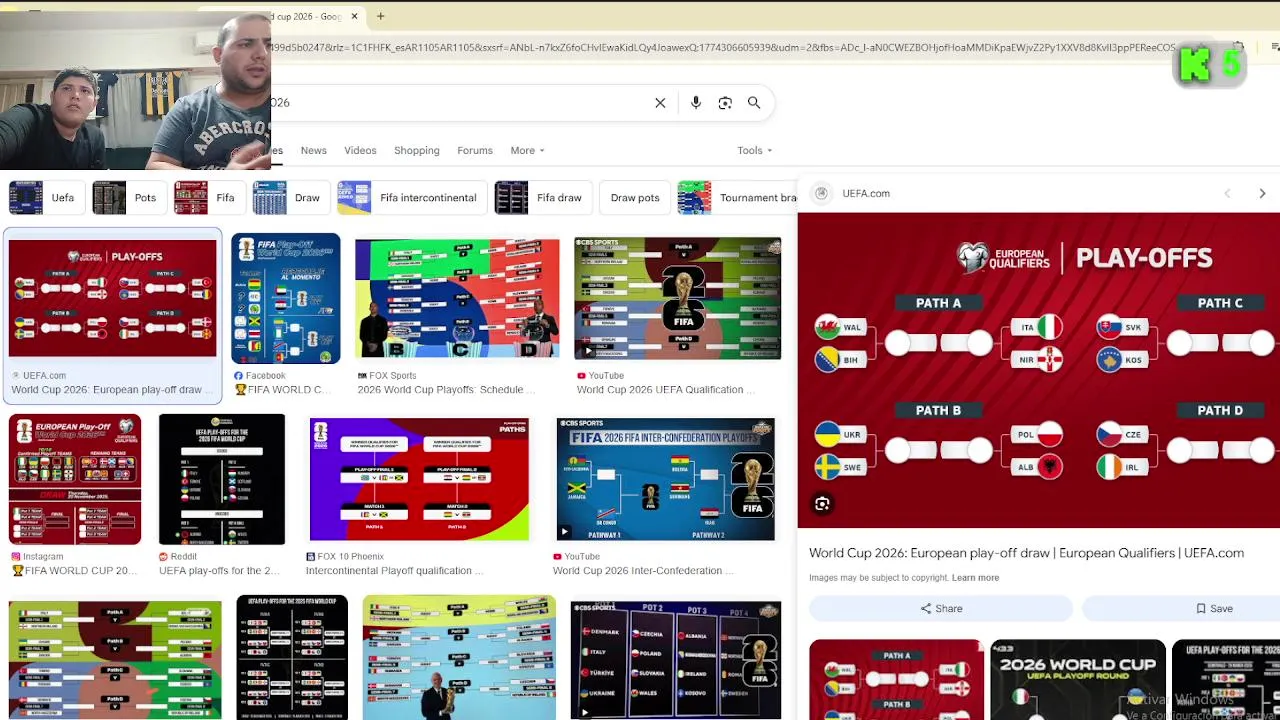Open the UEFA.com source link in the preview header
Image resolution: width=1280 pixels, height=720 pixels.
(x=866, y=194)
